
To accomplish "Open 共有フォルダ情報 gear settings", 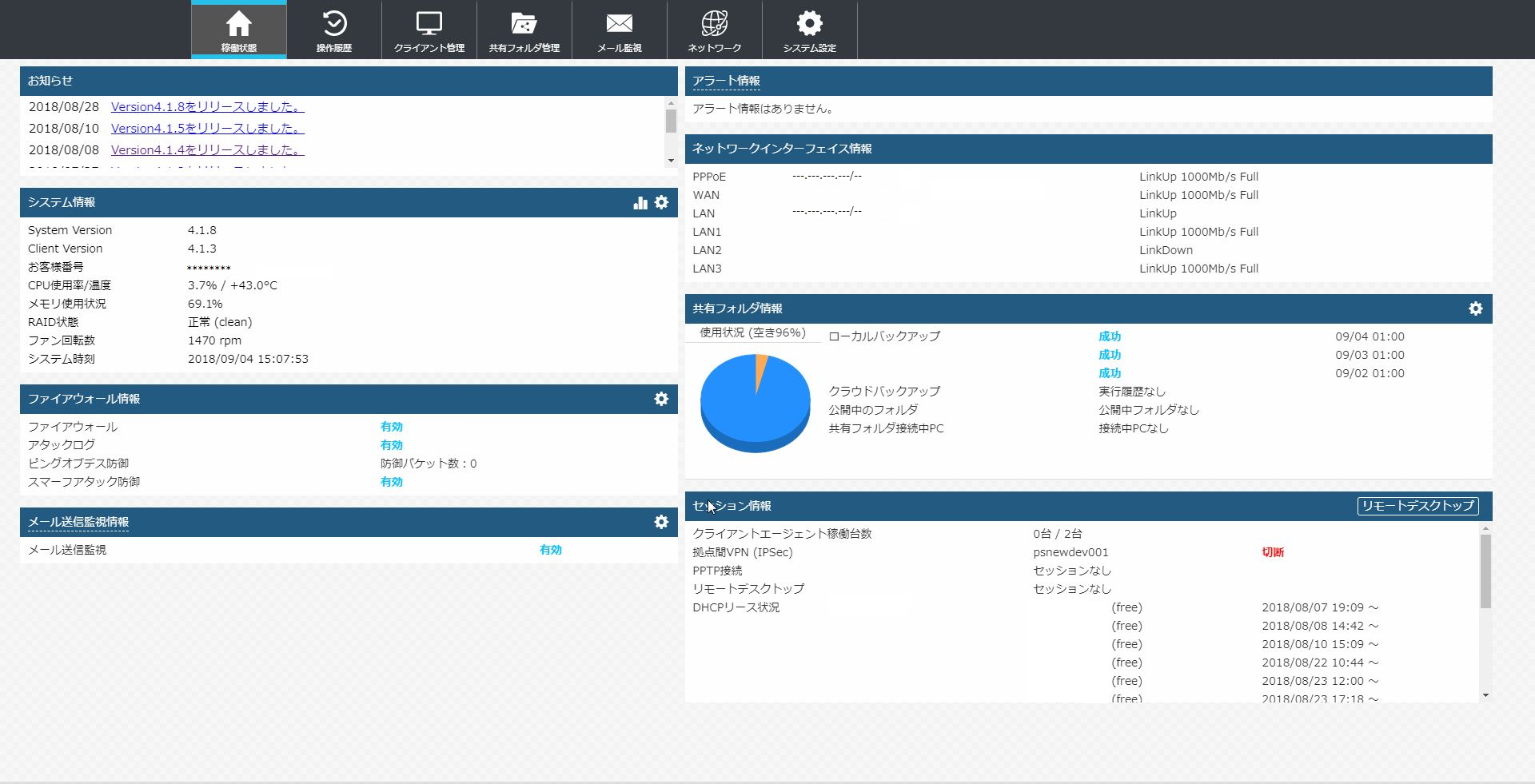I will (1476, 308).
